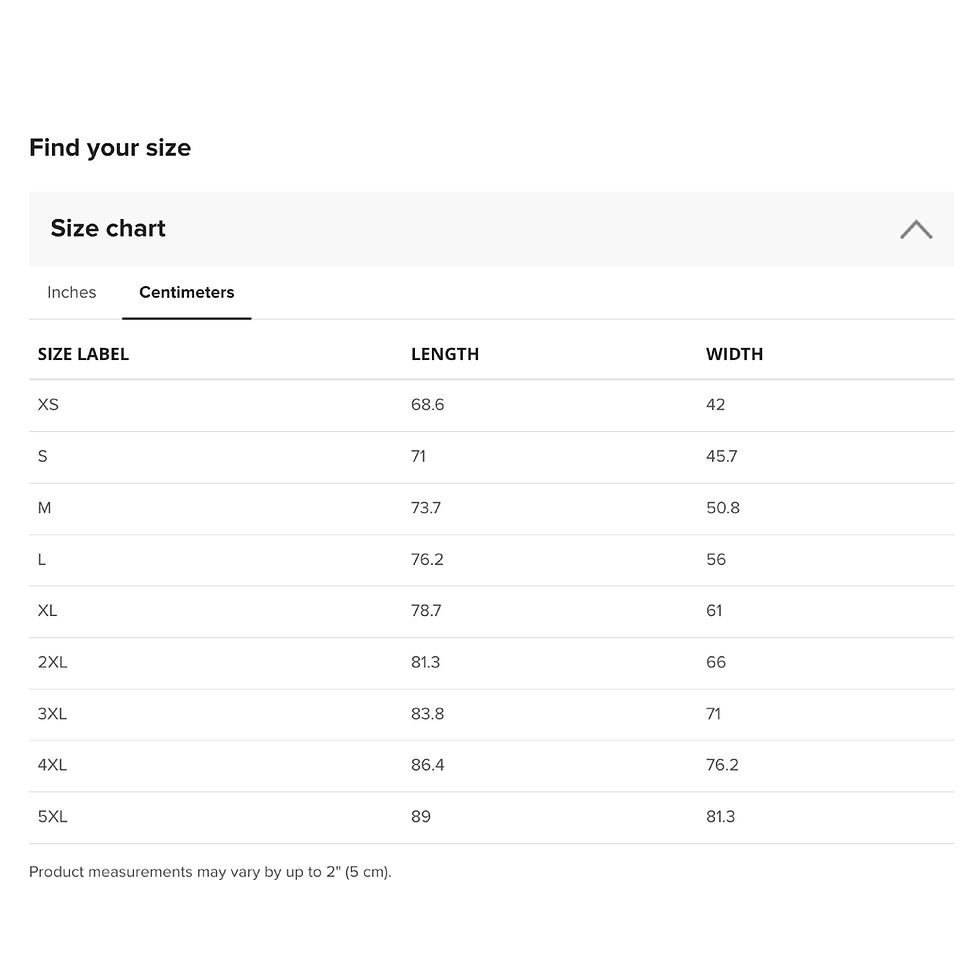Image resolution: width=980 pixels, height=980 pixels.
Task: Collapse the Size chart chevron icon
Action: pos(916,229)
